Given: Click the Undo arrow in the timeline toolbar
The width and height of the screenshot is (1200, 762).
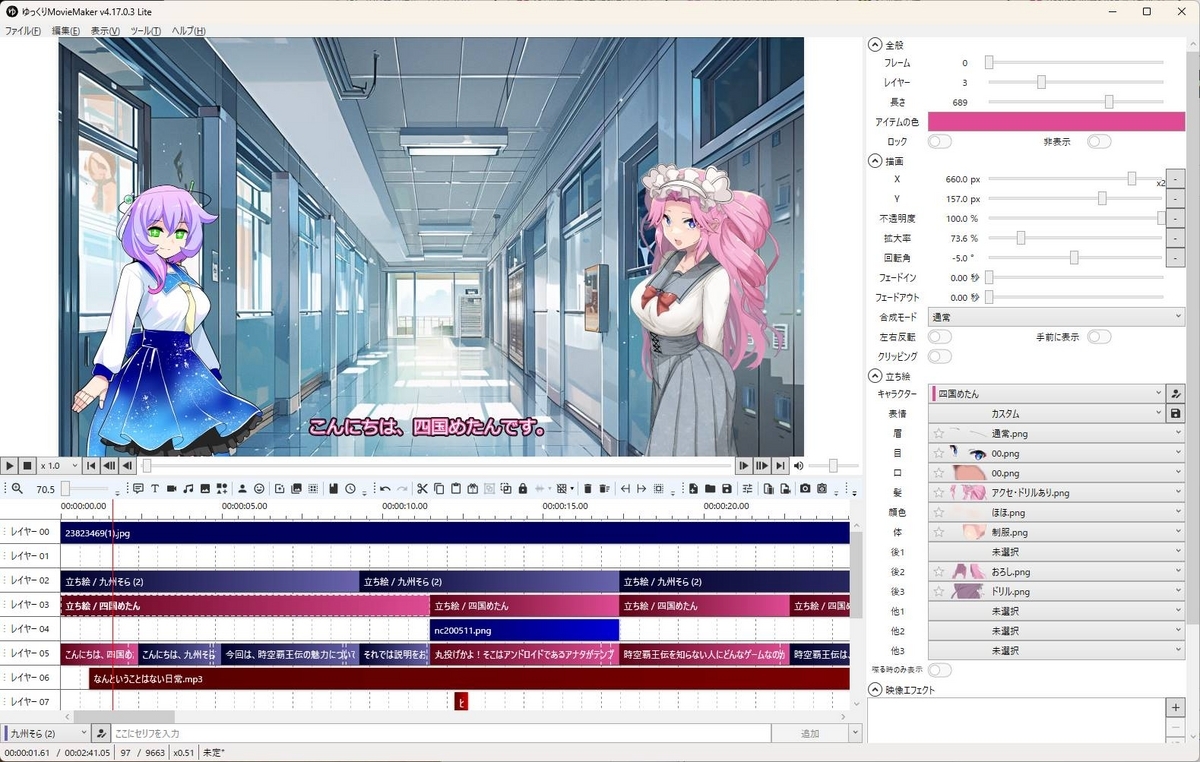Looking at the screenshot, I should click(385, 489).
